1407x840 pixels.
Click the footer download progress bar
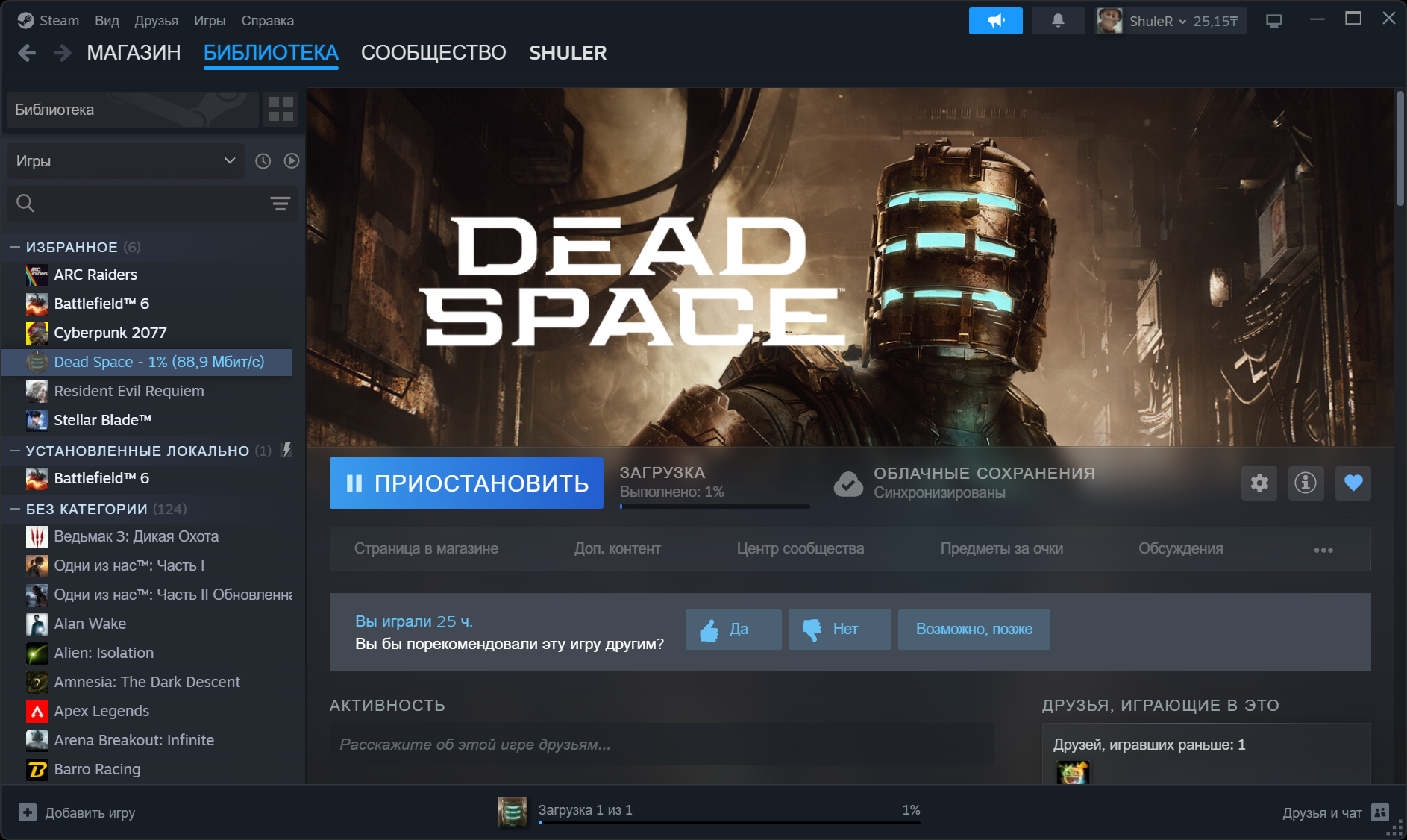click(x=729, y=823)
